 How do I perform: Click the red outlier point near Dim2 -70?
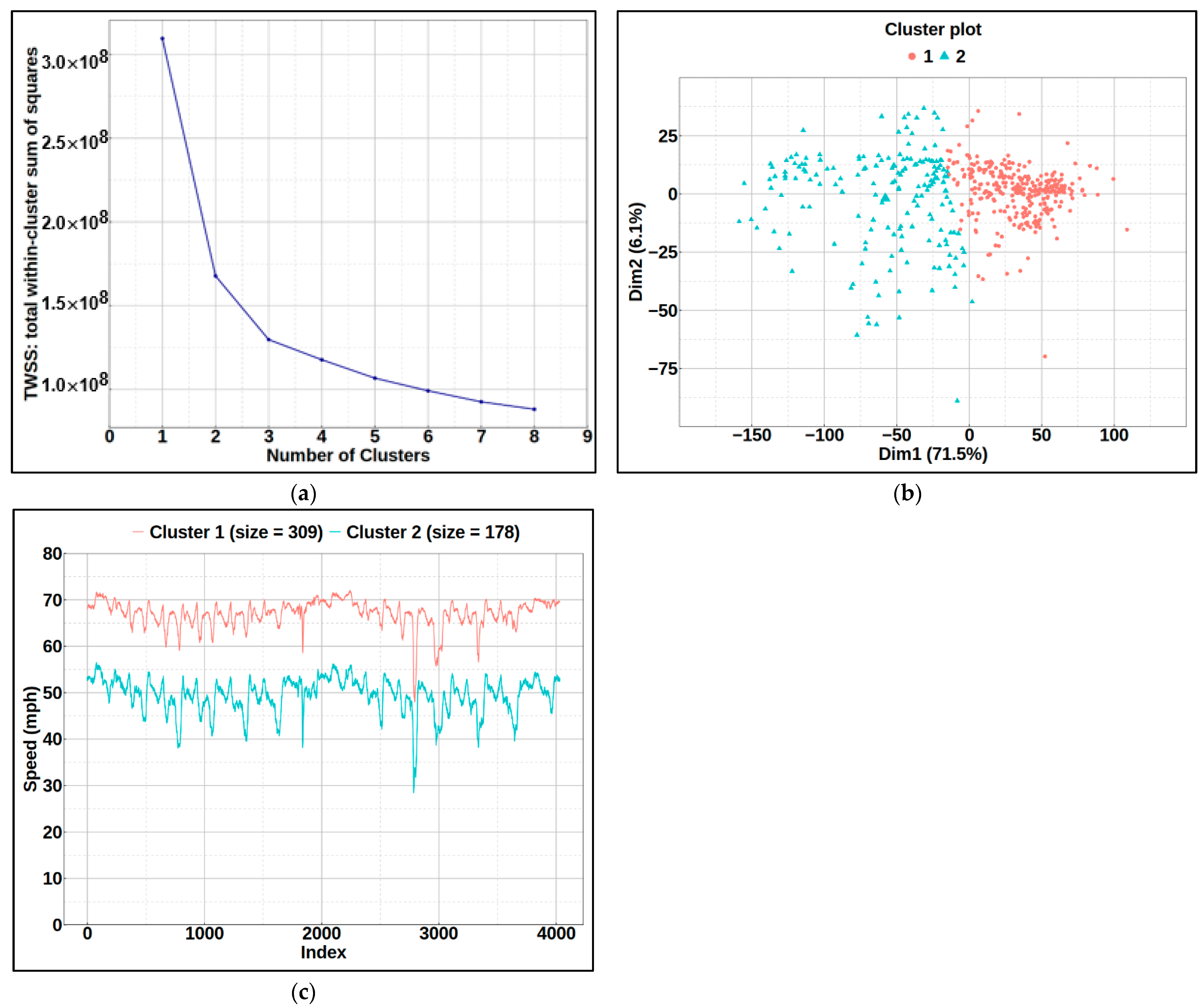coord(1045,356)
